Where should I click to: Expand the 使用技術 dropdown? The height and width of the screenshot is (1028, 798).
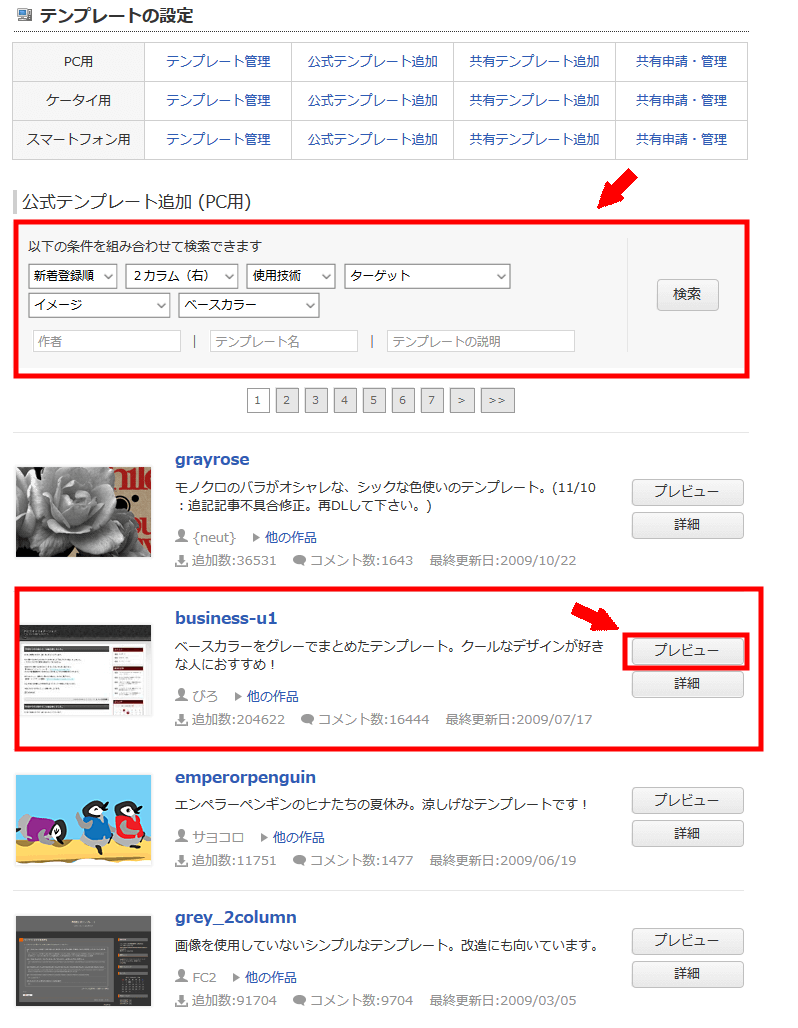[291, 276]
